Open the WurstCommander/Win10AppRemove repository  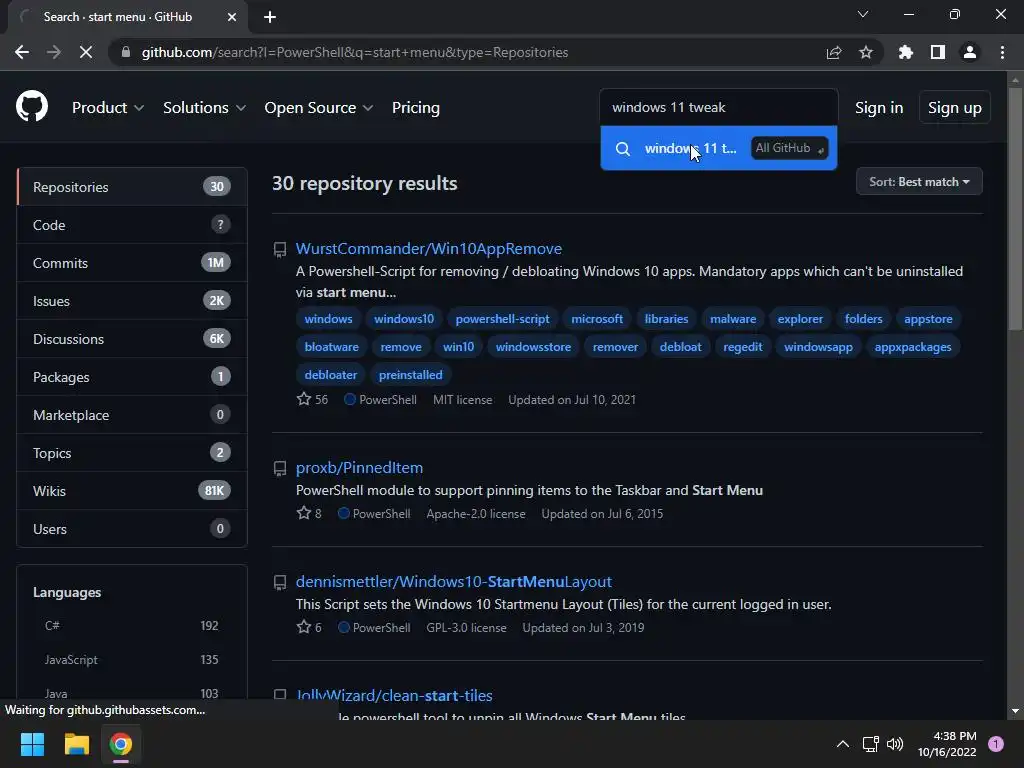coord(428,249)
